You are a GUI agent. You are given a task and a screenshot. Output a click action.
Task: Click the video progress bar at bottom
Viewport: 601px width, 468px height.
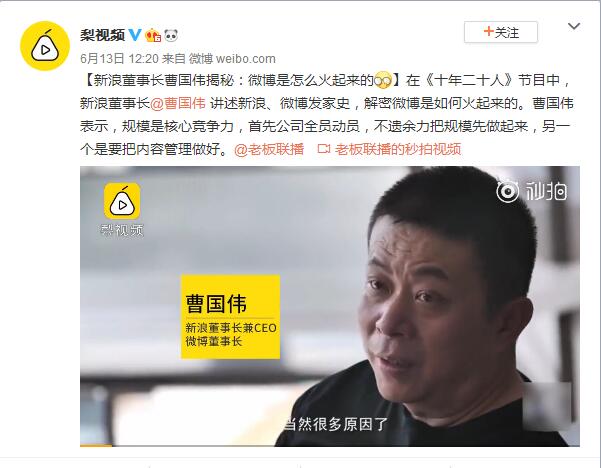330,445
